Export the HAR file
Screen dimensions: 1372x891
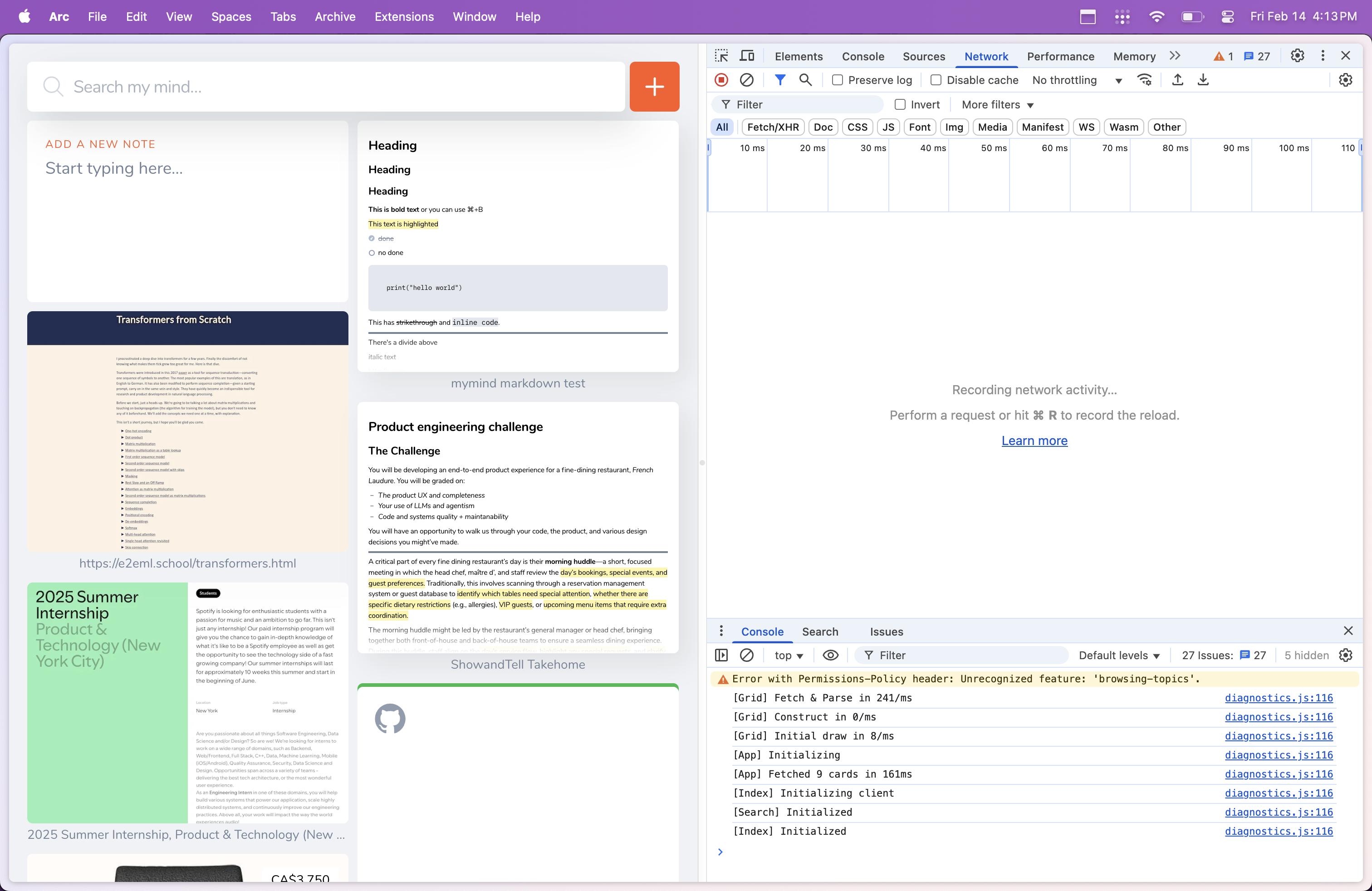[x=1203, y=80]
